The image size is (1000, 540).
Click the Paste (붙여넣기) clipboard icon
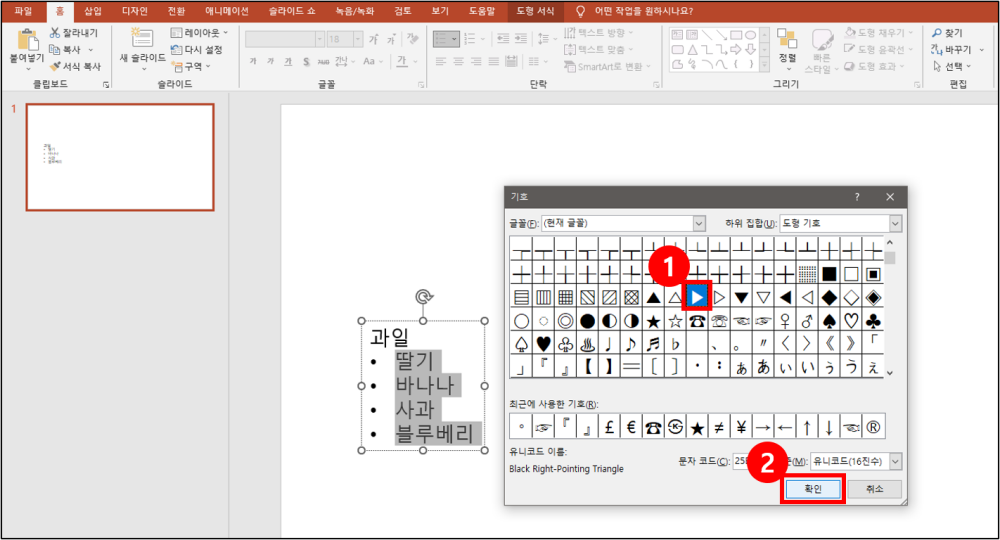click(27, 40)
